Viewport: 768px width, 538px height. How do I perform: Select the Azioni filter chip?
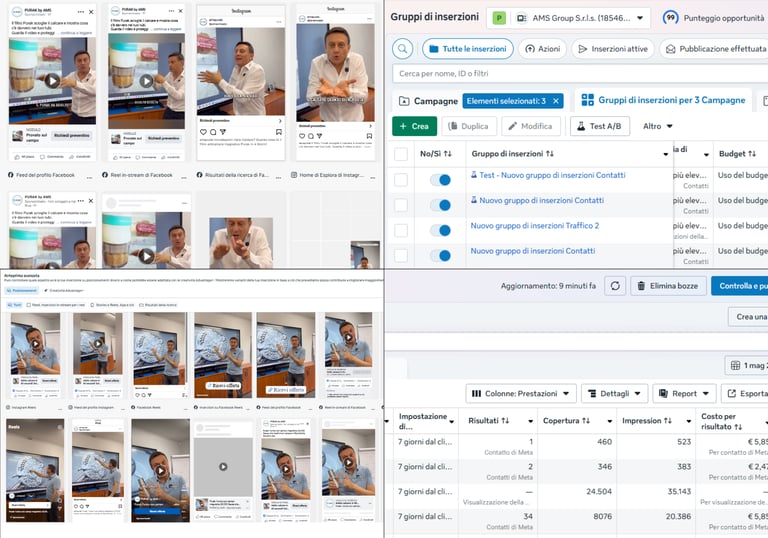point(542,49)
